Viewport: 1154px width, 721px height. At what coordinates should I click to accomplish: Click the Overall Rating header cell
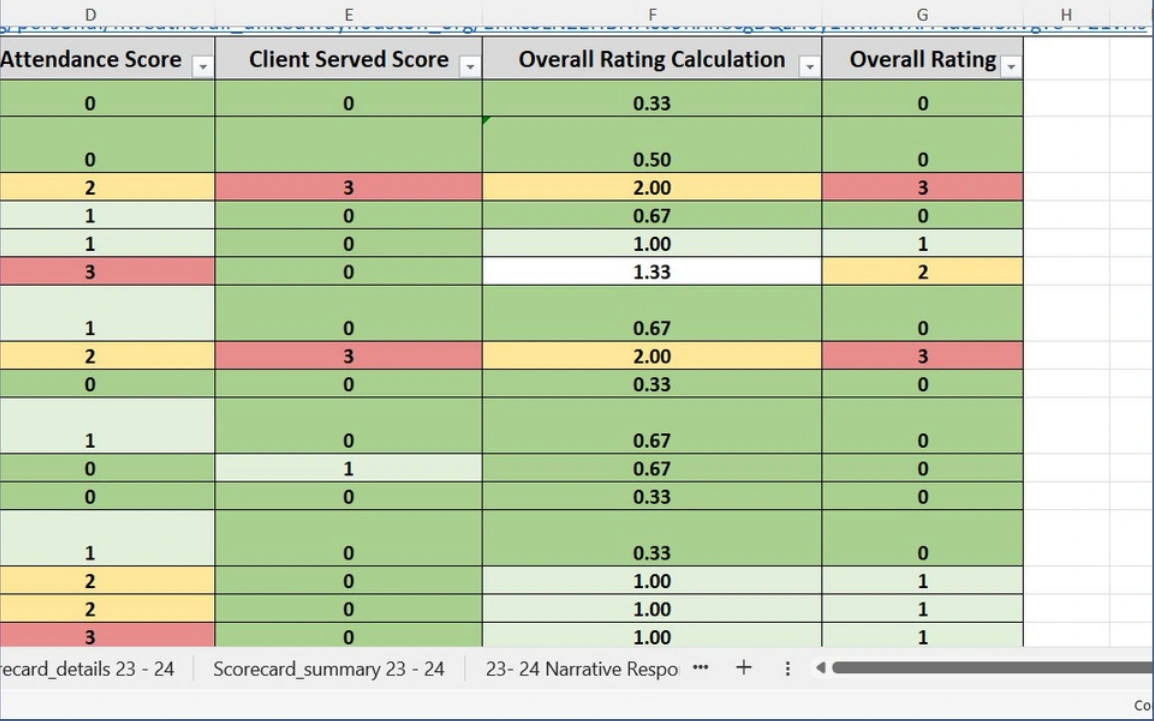[x=922, y=59]
